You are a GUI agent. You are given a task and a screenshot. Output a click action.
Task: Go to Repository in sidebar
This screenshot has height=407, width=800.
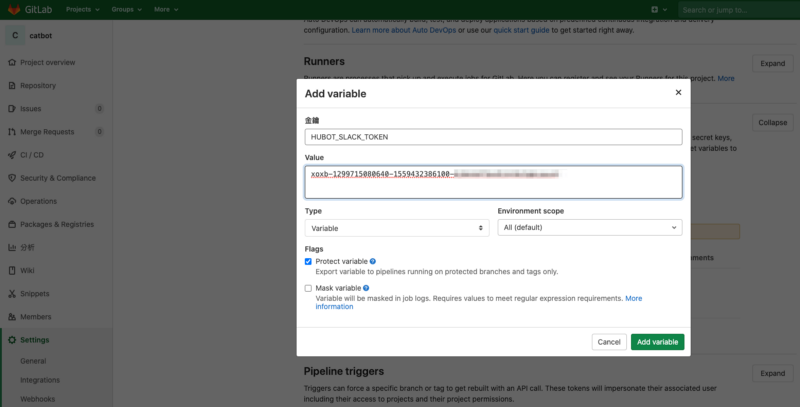point(38,85)
